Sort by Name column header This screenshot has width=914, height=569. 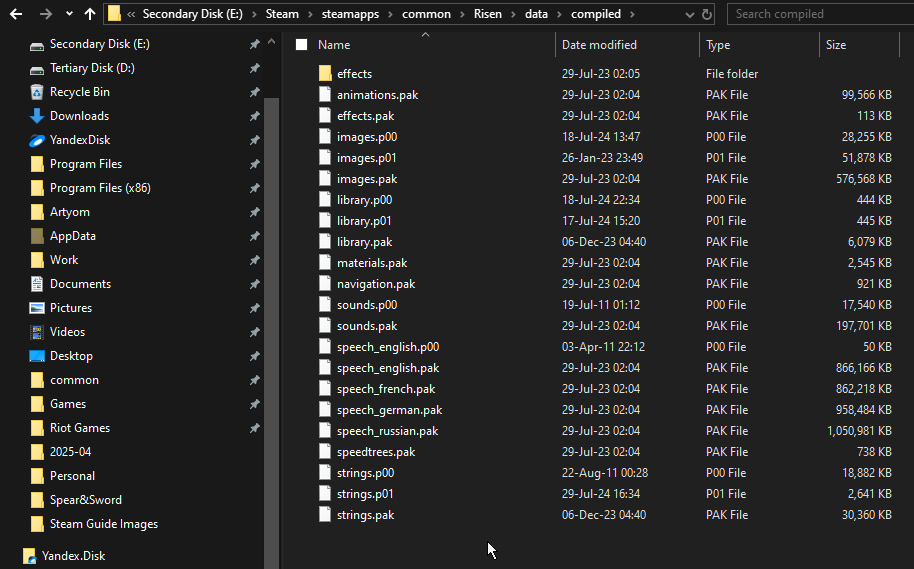pos(334,45)
